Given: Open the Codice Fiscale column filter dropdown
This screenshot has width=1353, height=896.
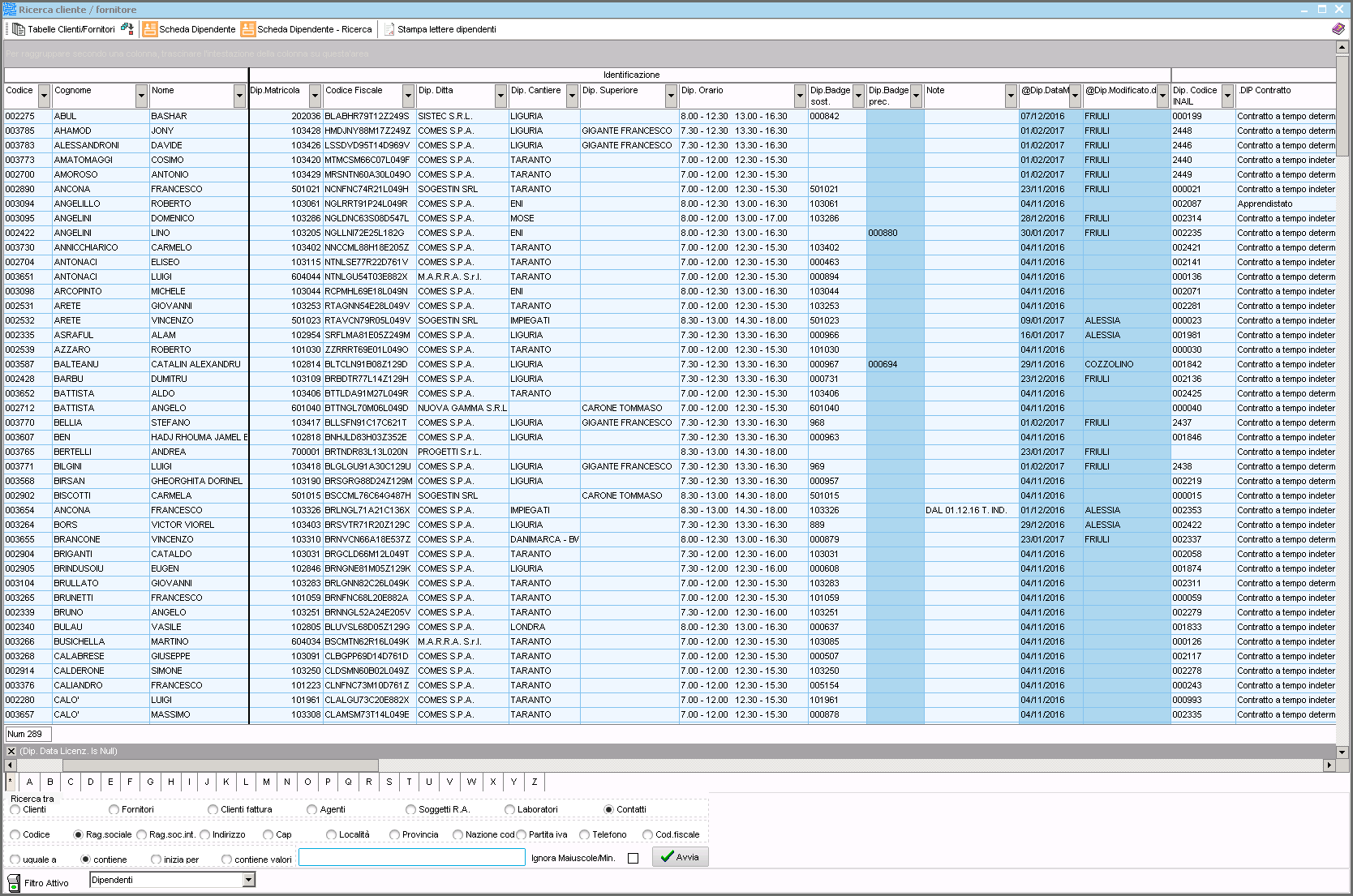Looking at the screenshot, I should pyautogui.click(x=408, y=96).
